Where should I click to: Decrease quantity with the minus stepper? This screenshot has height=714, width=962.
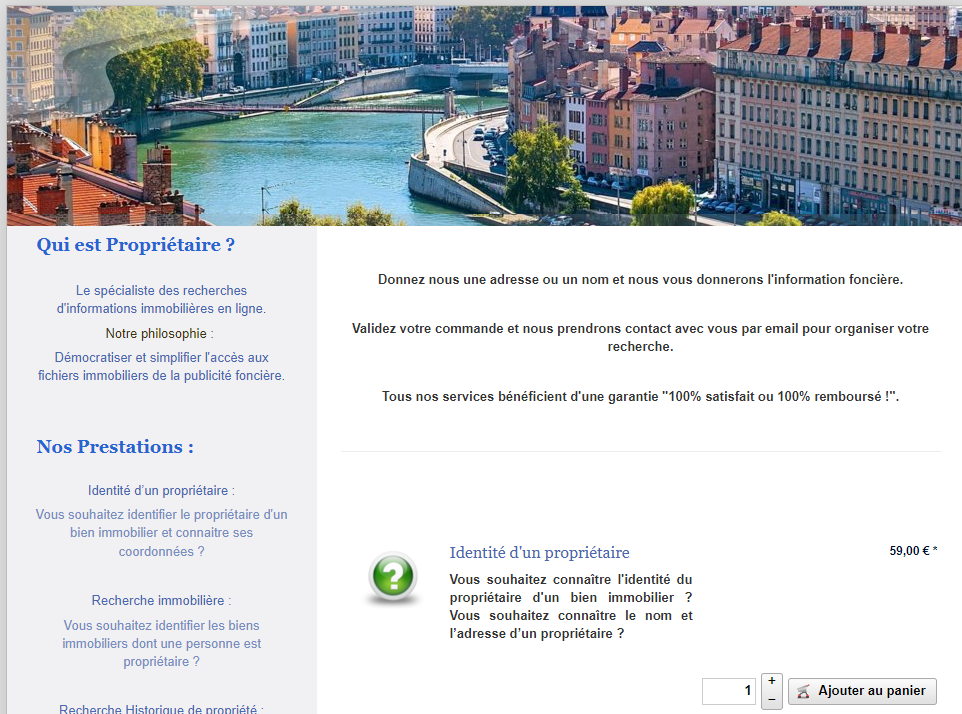pos(772,699)
